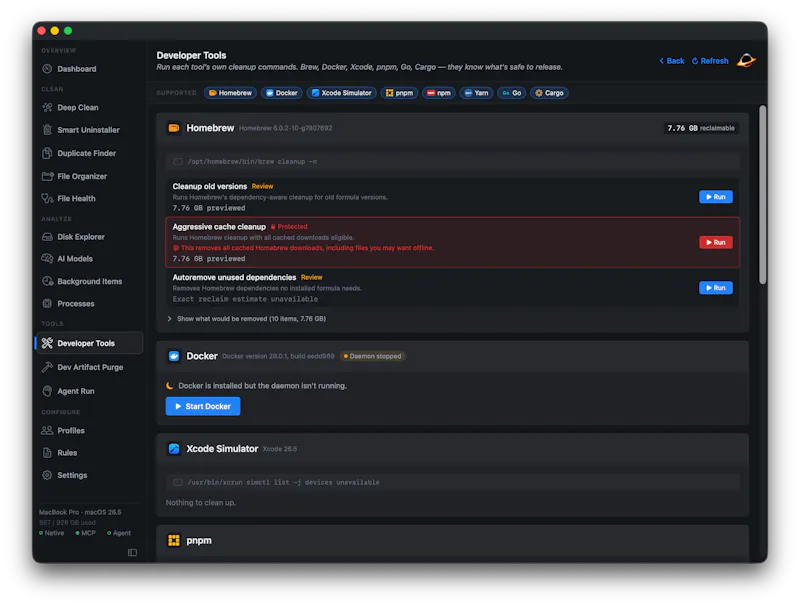Click the Background Items icon

[47, 281]
